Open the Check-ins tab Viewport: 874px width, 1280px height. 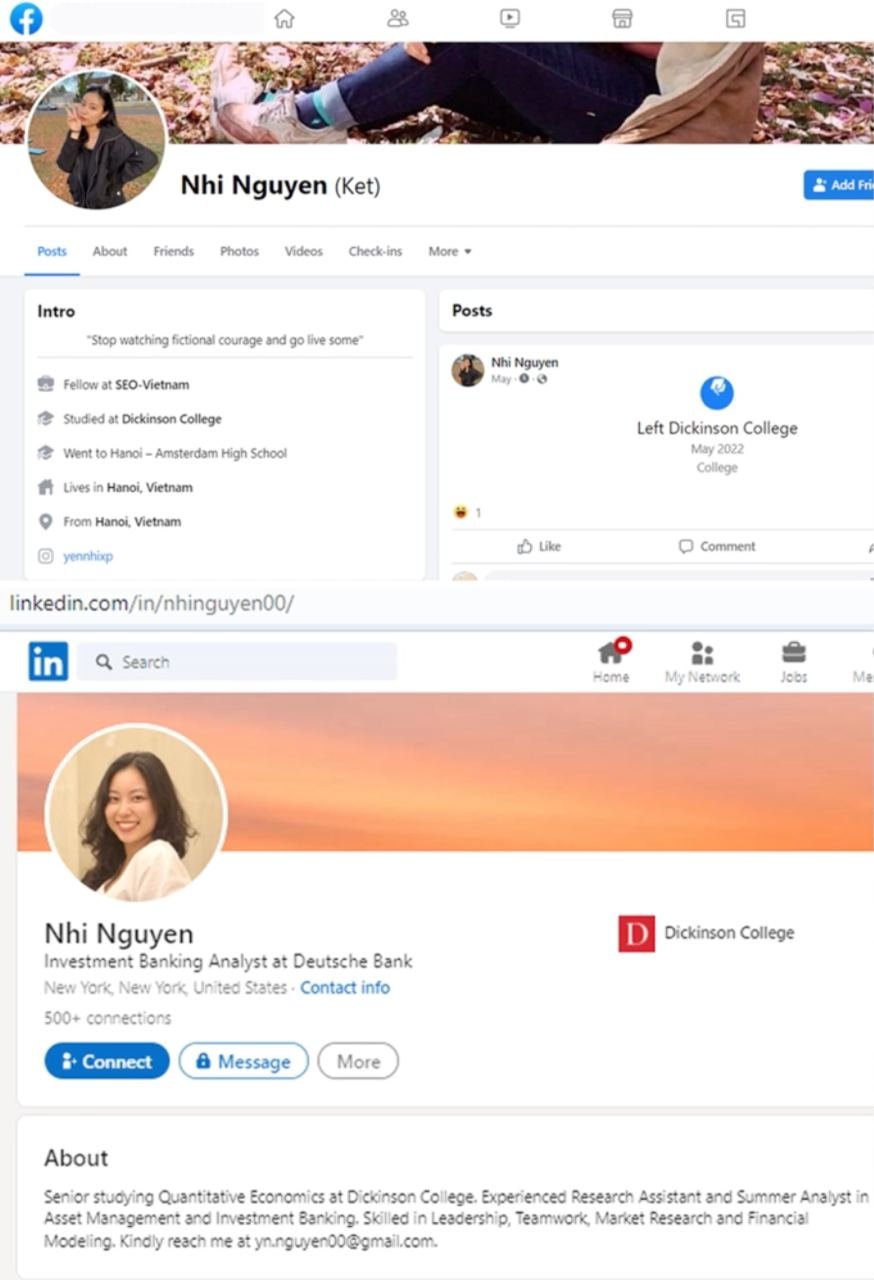point(375,251)
